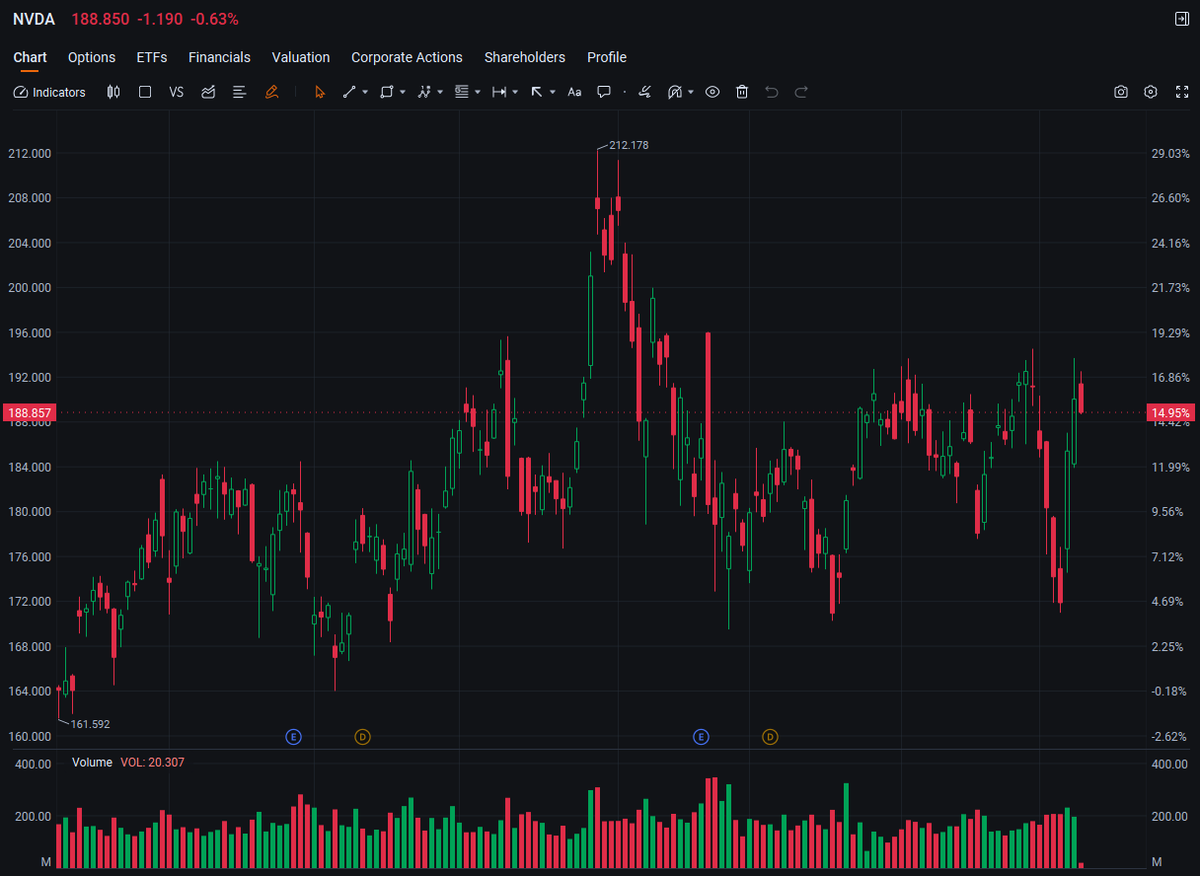
Task: Expand the wave pattern tool dropdown
Action: [440, 92]
